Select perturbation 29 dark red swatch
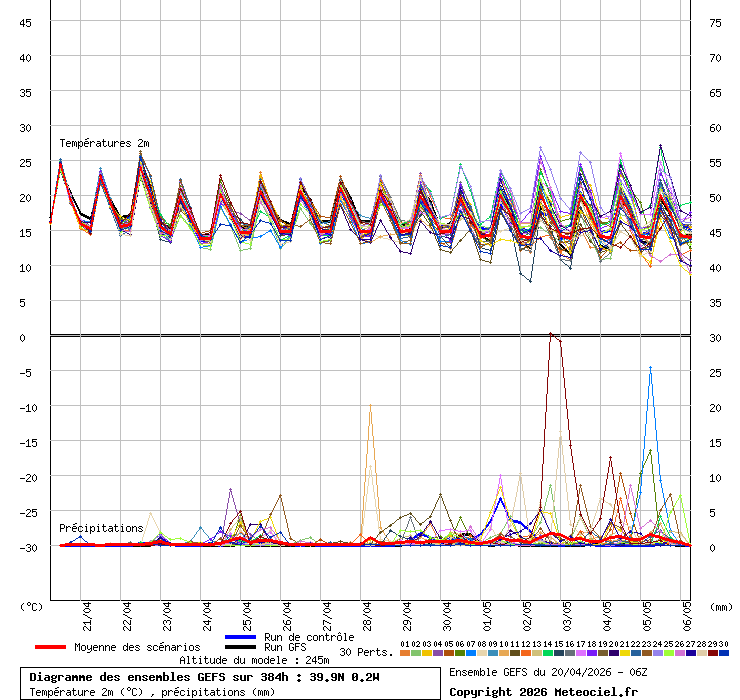The image size is (740, 700). [x=713, y=653]
